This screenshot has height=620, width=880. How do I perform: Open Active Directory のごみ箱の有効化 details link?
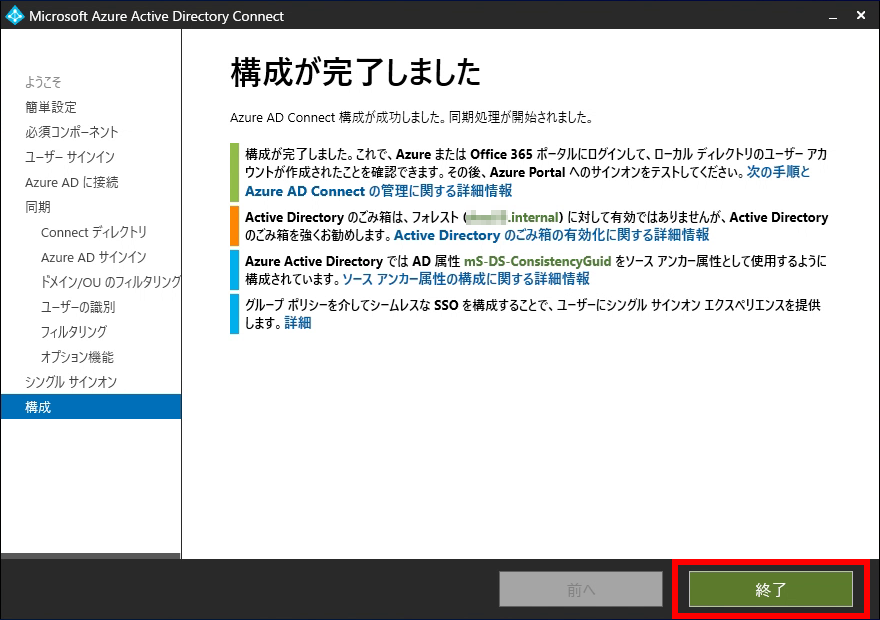[x=552, y=235]
